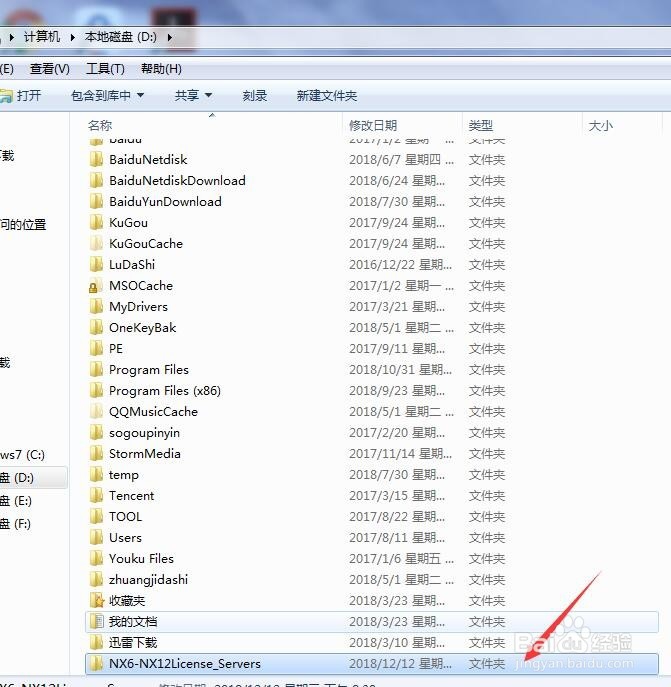Click the MyDrivers folder icon
The image size is (671, 687).
(x=96, y=307)
